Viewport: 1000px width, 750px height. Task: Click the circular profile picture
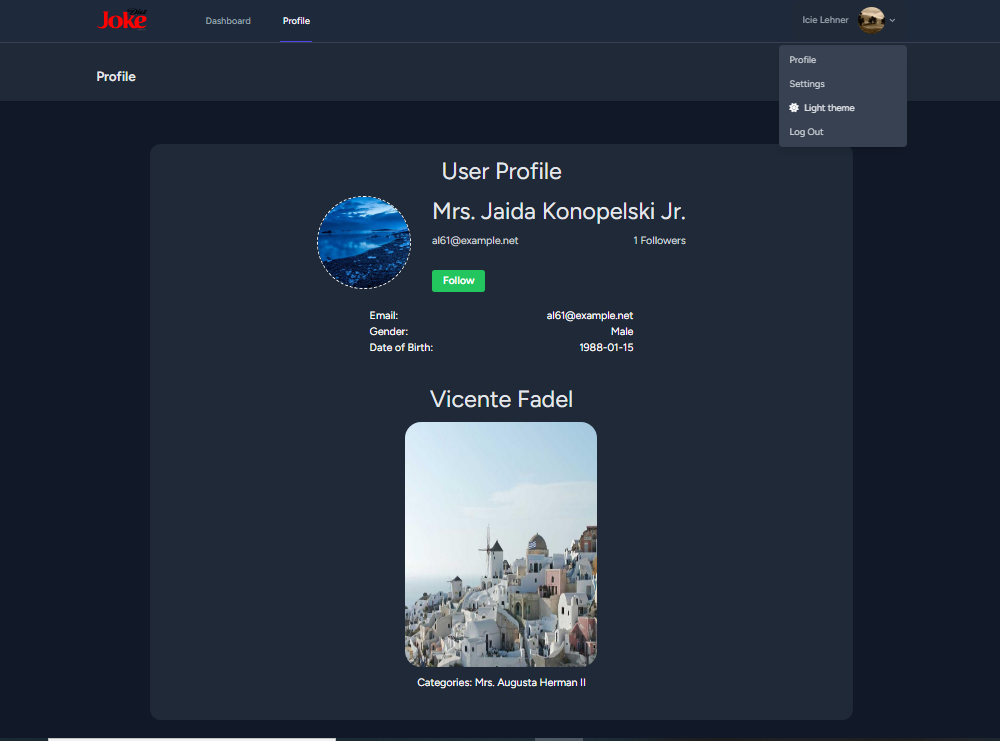[x=364, y=242]
